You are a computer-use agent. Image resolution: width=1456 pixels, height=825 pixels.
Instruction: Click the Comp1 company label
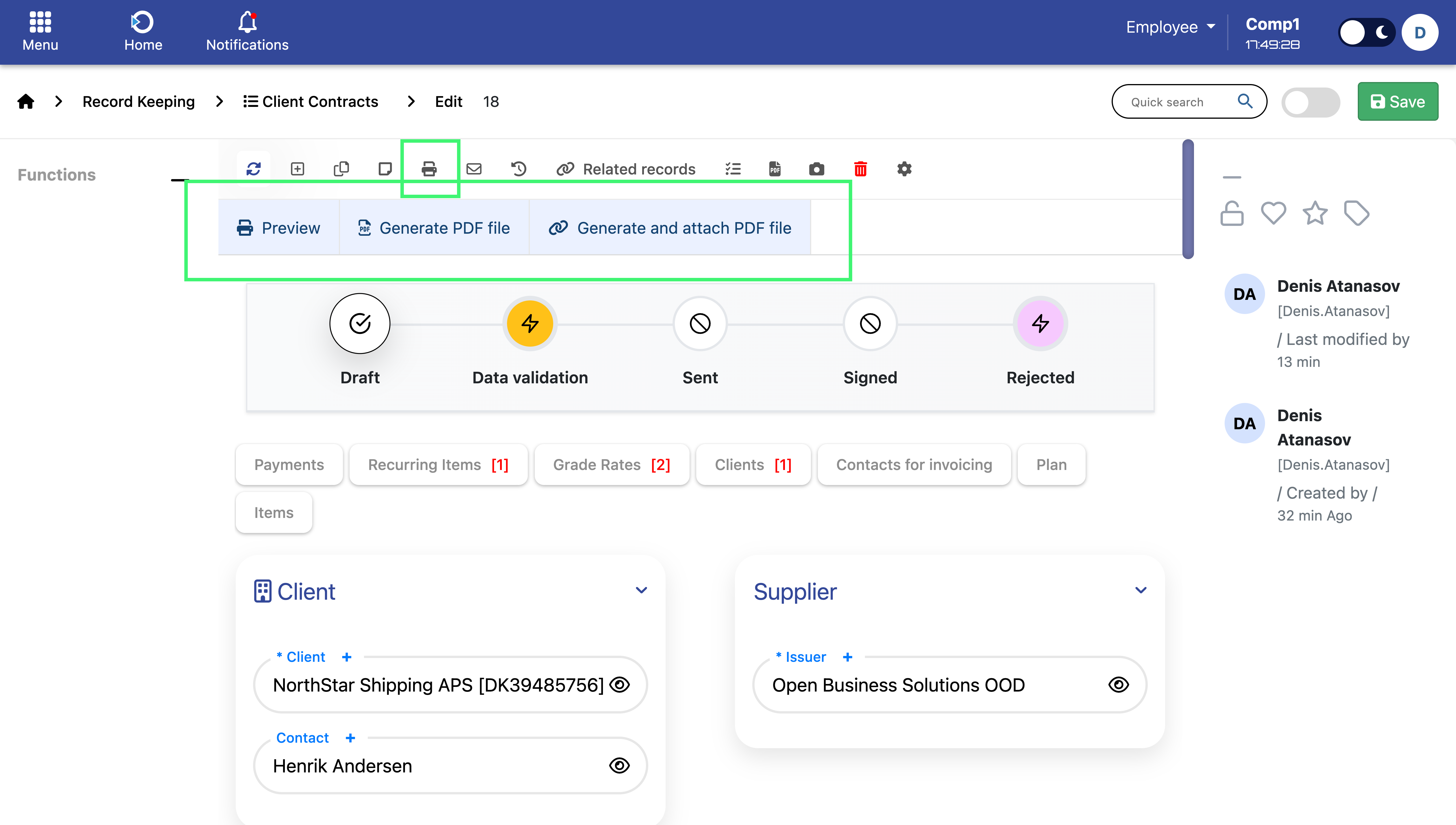pos(1273,24)
